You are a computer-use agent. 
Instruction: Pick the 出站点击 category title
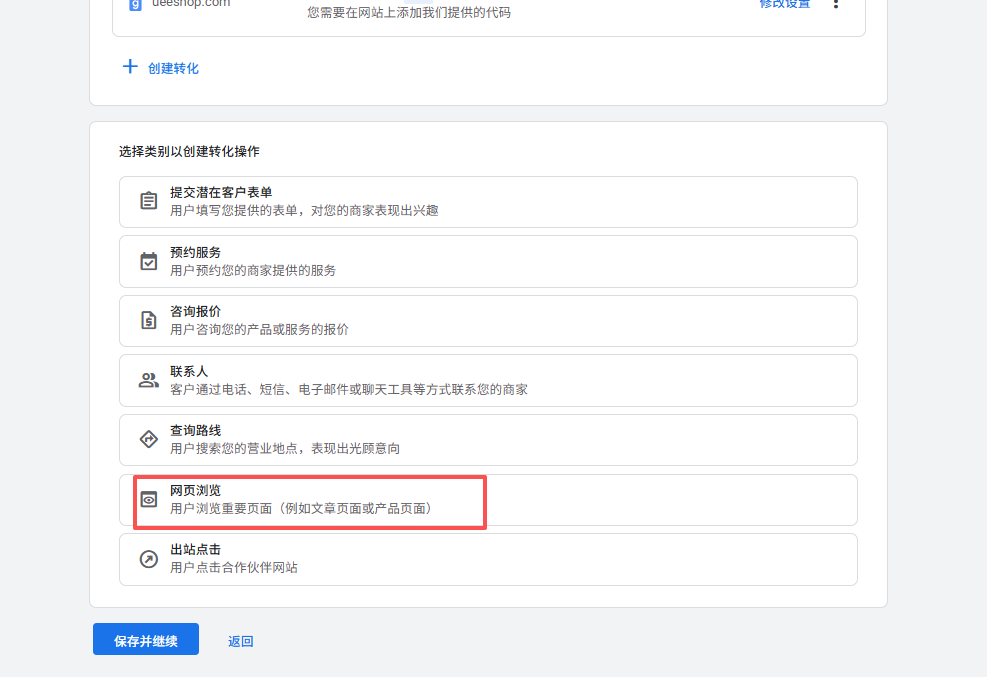point(196,549)
